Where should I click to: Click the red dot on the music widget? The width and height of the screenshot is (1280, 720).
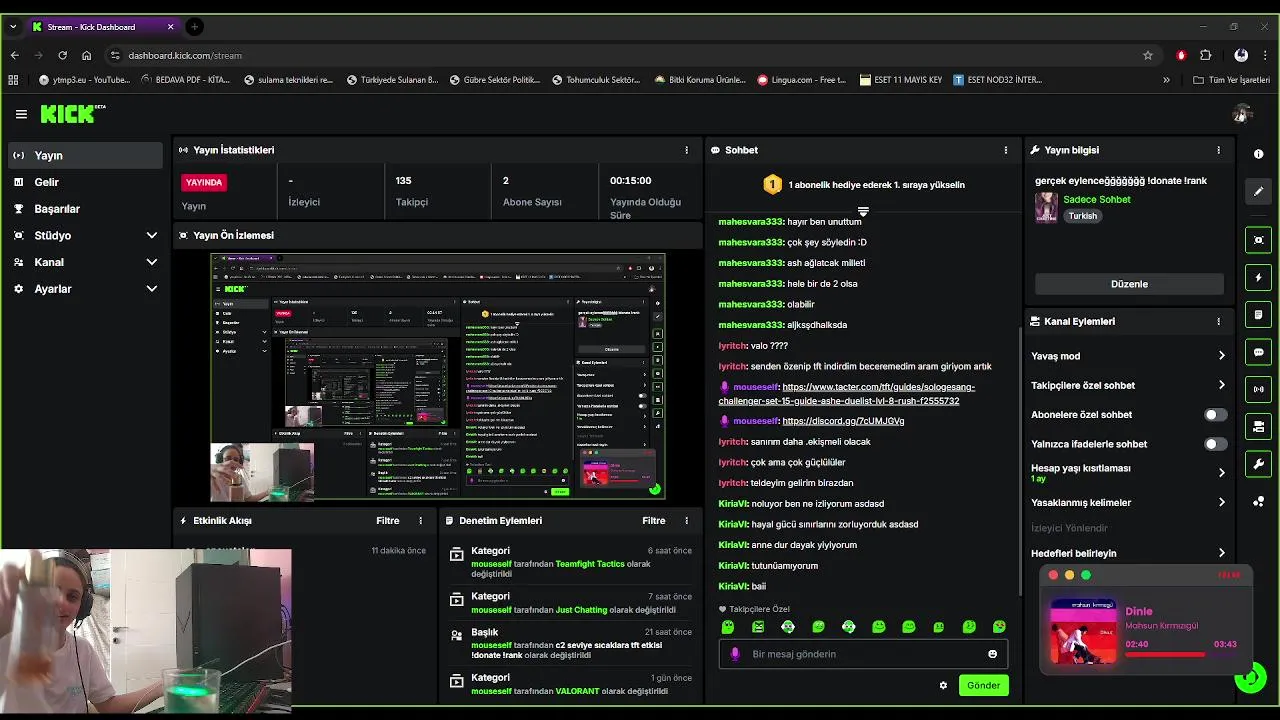tap(1053, 575)
